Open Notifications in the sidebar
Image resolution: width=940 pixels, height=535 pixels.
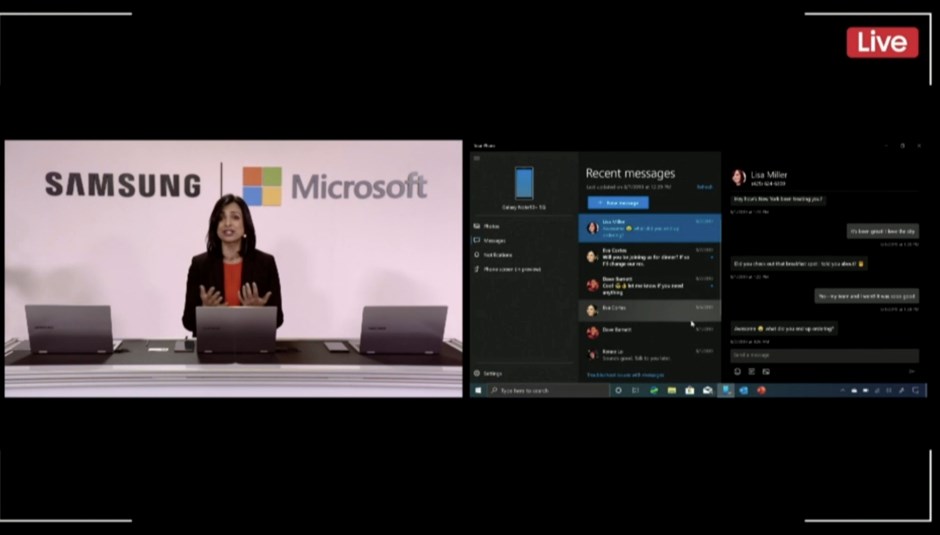point(497,254)
